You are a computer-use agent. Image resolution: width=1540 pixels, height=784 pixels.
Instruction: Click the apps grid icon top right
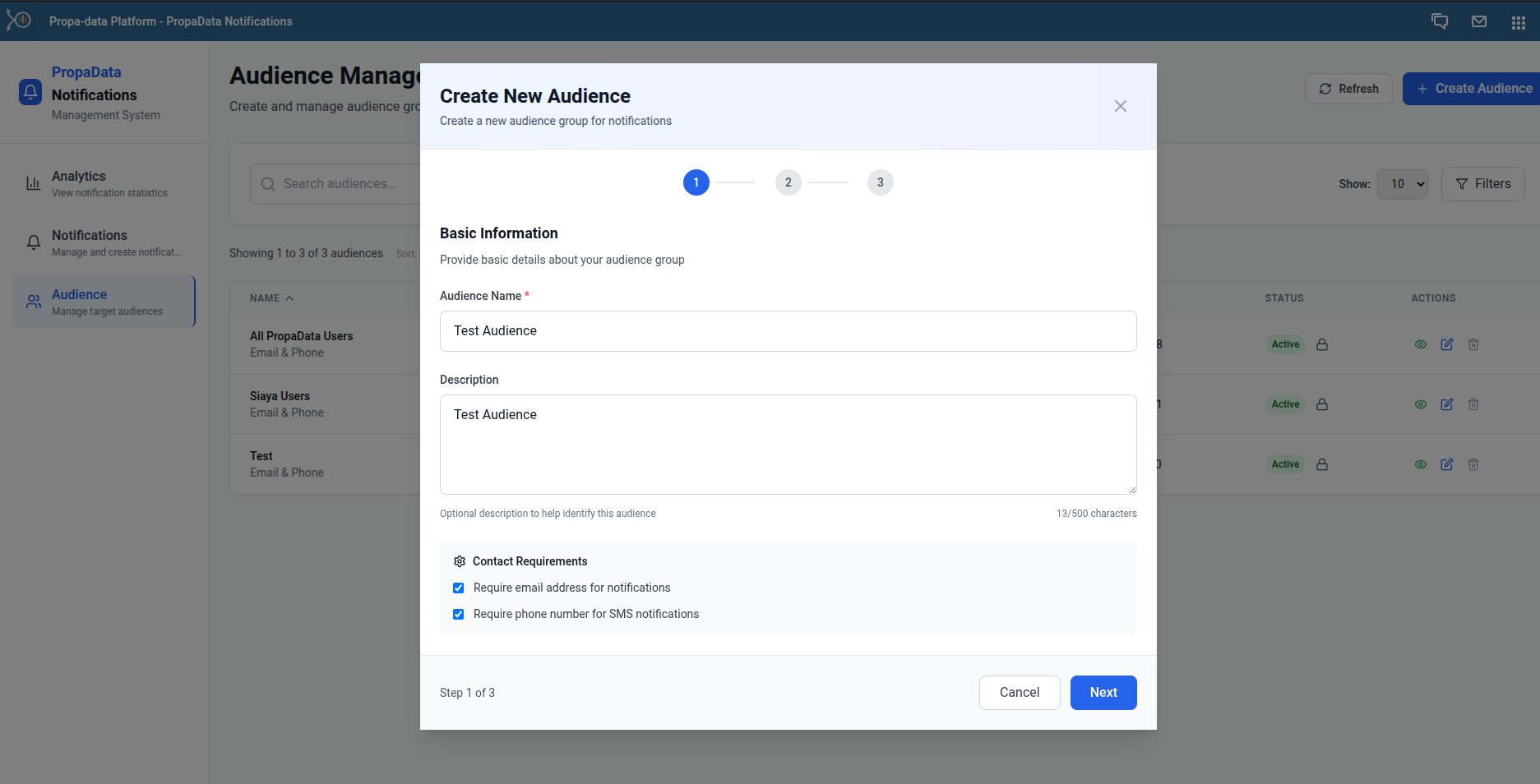point(1519,21)
